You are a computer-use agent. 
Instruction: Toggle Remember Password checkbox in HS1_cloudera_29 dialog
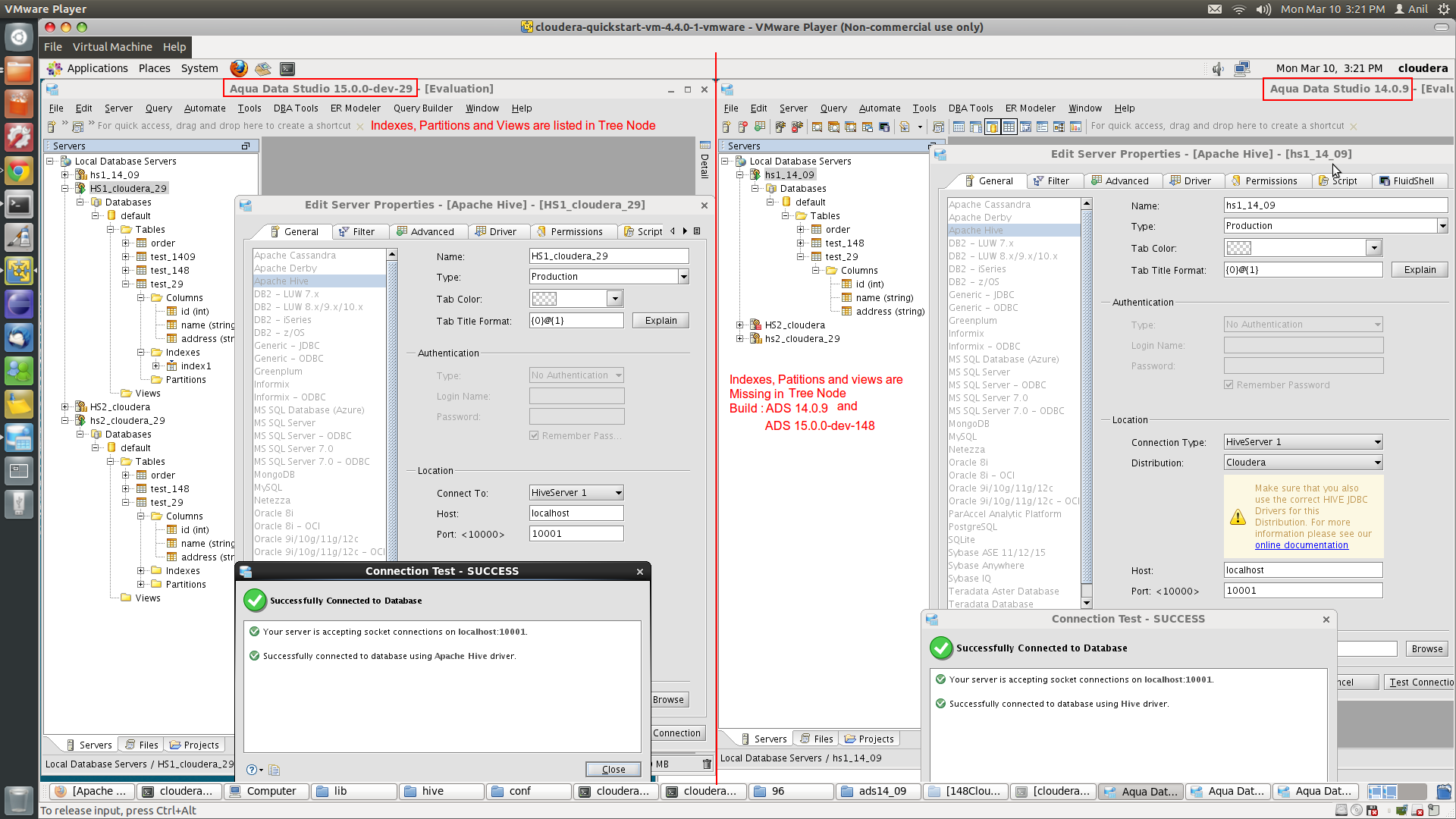534,436
